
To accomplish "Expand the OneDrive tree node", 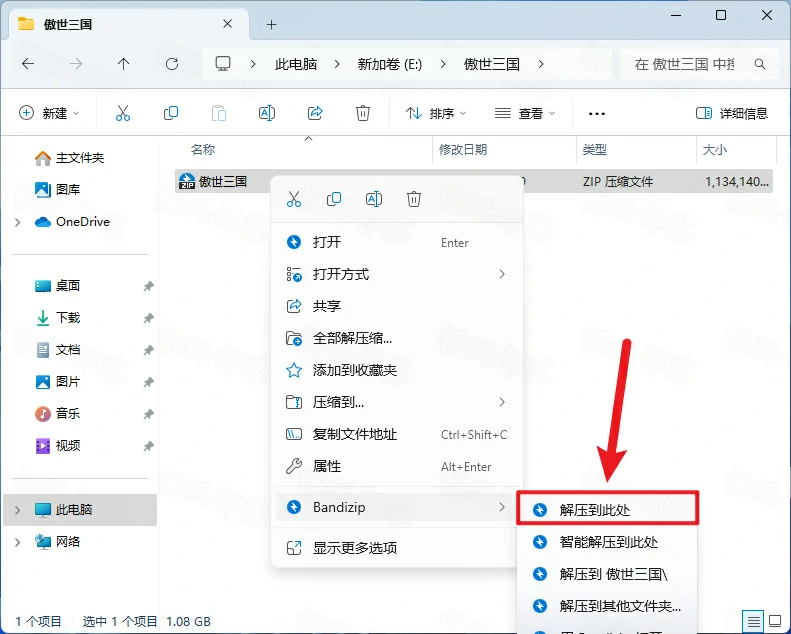I will click(18, 222).
